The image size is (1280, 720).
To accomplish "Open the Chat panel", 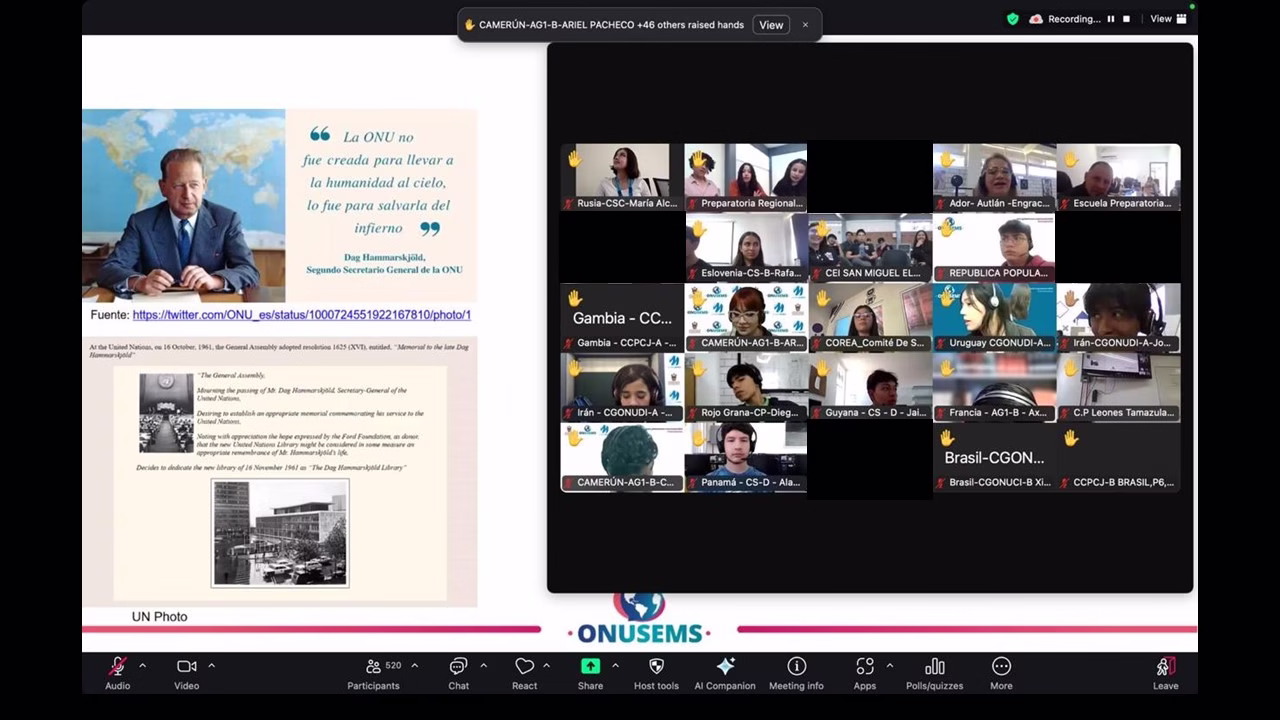I will tap(458, 667).
